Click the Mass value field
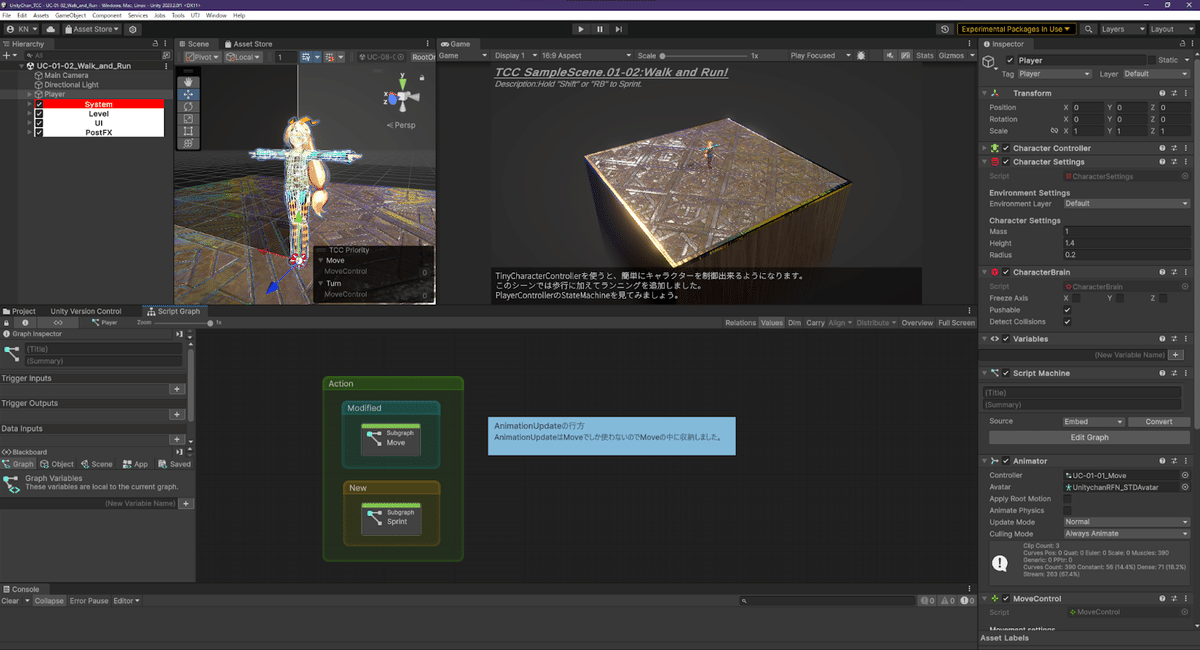Image resolution: width=1200 pixels, height=650 pixels. [x=1127, y=231]
